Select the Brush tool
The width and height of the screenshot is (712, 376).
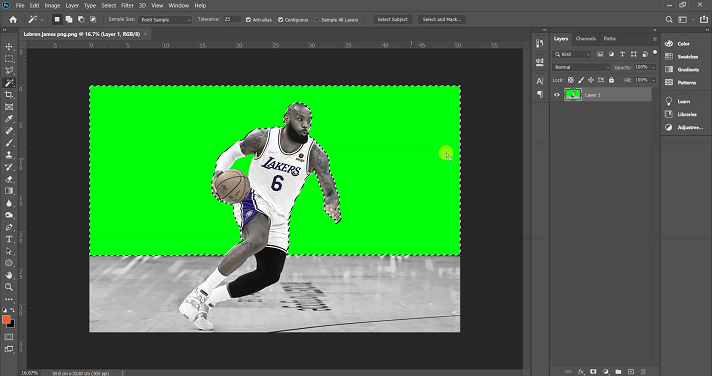[9, 143]
